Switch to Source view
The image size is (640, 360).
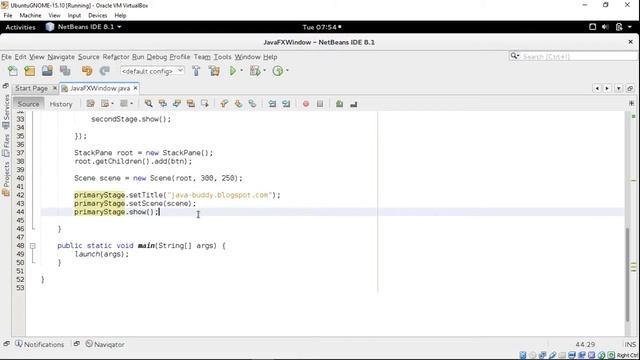point(28,104)
